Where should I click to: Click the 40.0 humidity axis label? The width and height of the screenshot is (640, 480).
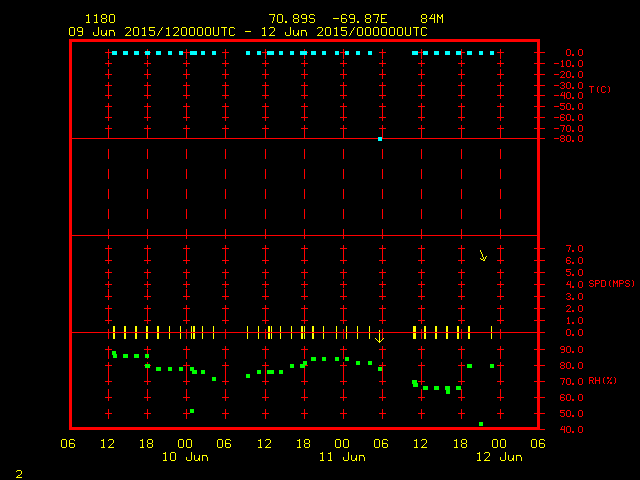(x=571, y=429)
